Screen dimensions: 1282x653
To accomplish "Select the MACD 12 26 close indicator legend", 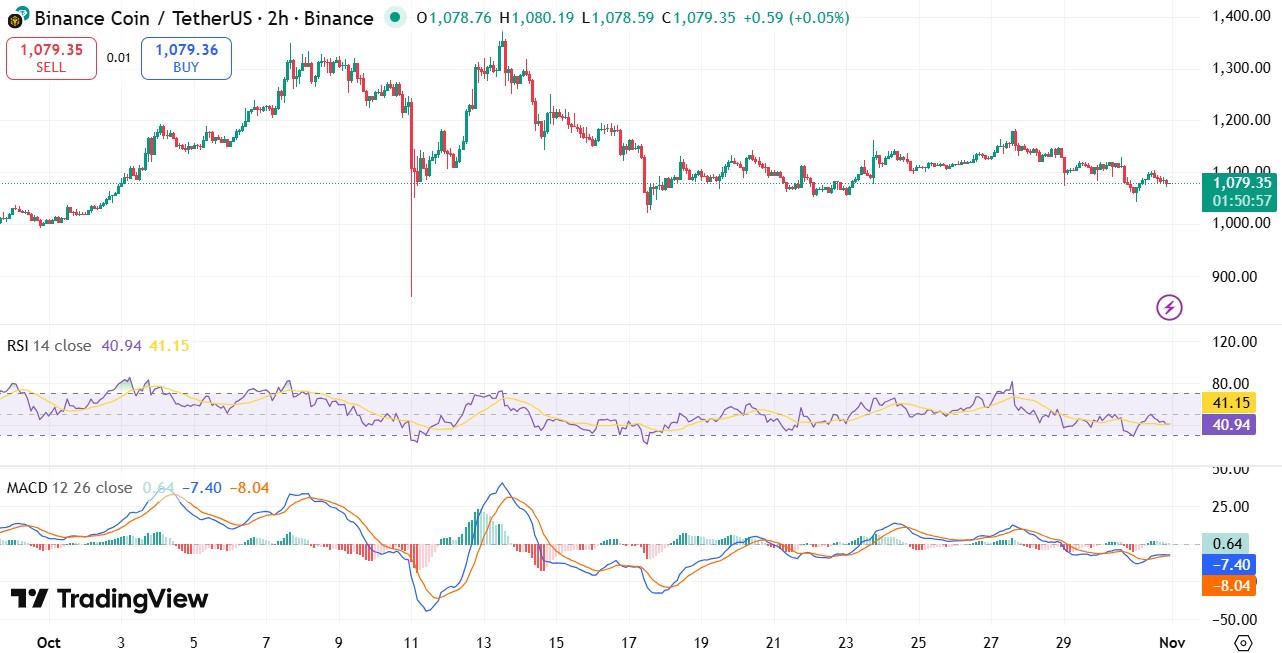I will [x=69, y=488].
